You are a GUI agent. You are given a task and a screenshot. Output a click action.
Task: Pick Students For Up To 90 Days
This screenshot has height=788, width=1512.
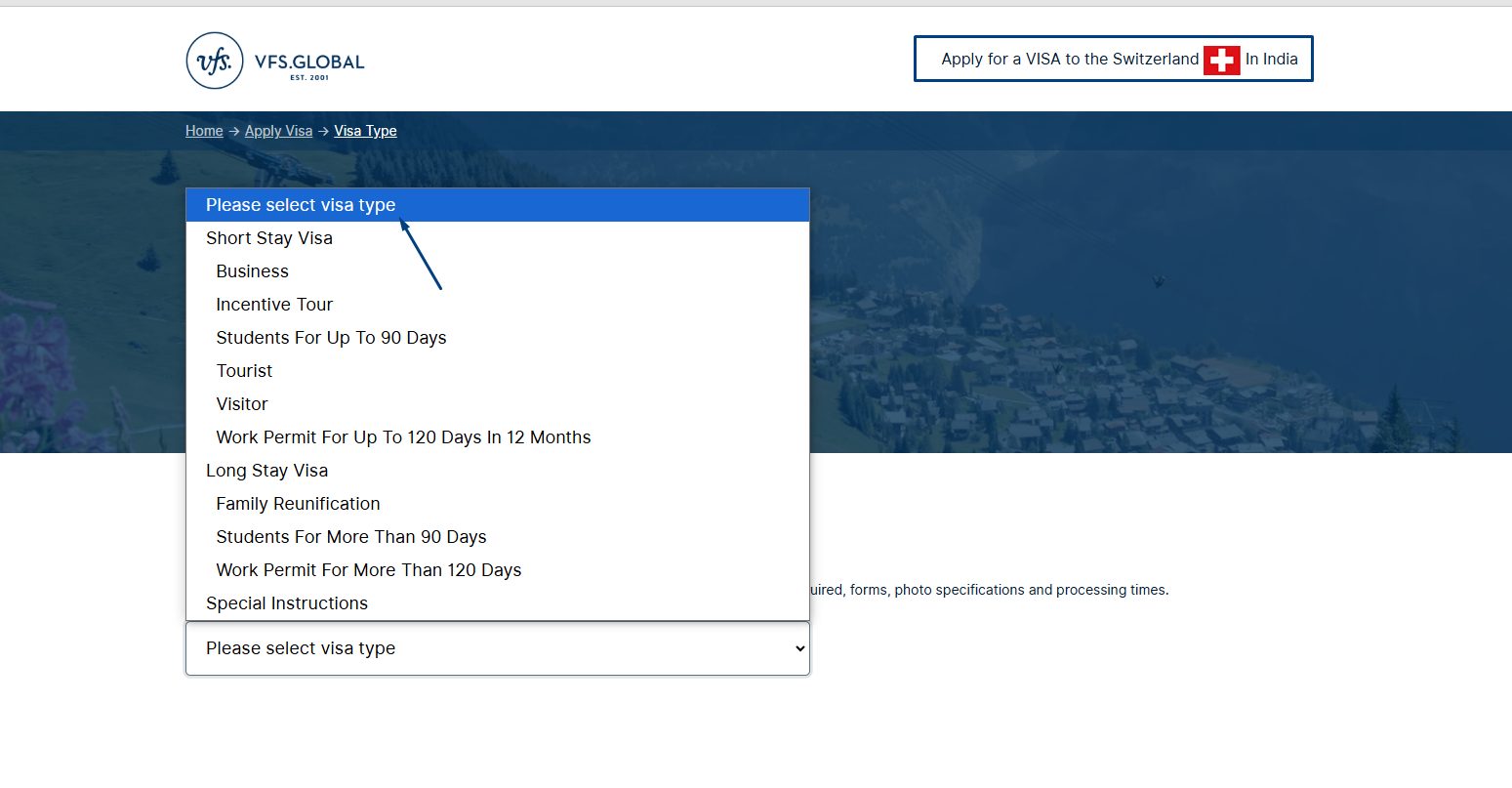[x=498, y=338]
